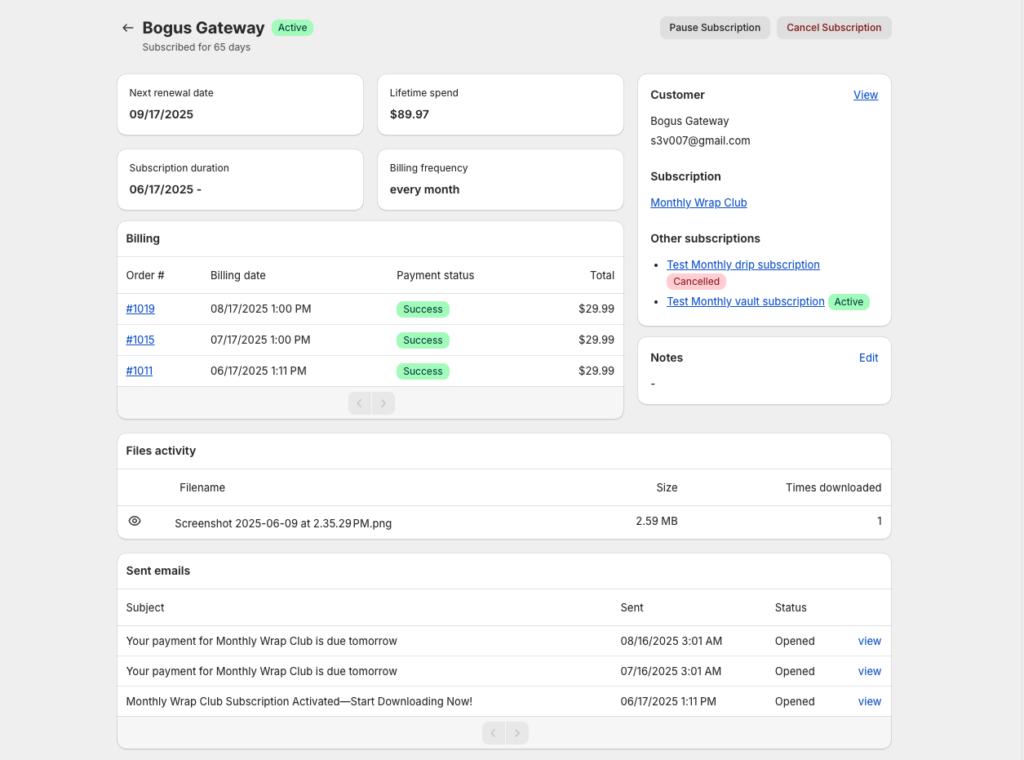Click the Cancelled badge under drip subscription
Viewport: 1024px width, 760px height.
696,281
